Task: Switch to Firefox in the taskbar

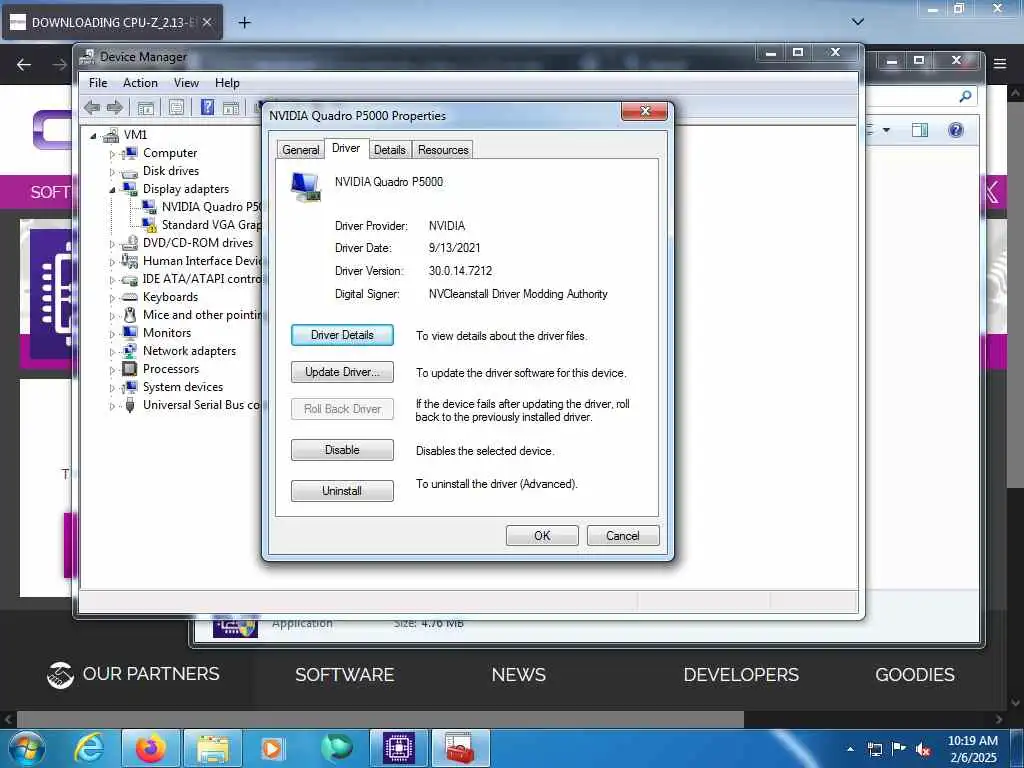Action: [151, 748]
